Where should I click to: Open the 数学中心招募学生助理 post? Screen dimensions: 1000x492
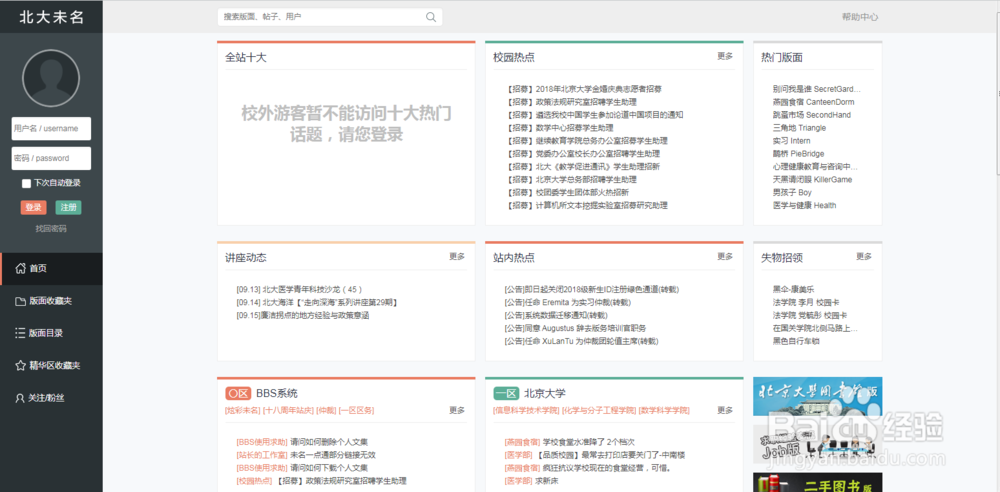coord(562,128)
